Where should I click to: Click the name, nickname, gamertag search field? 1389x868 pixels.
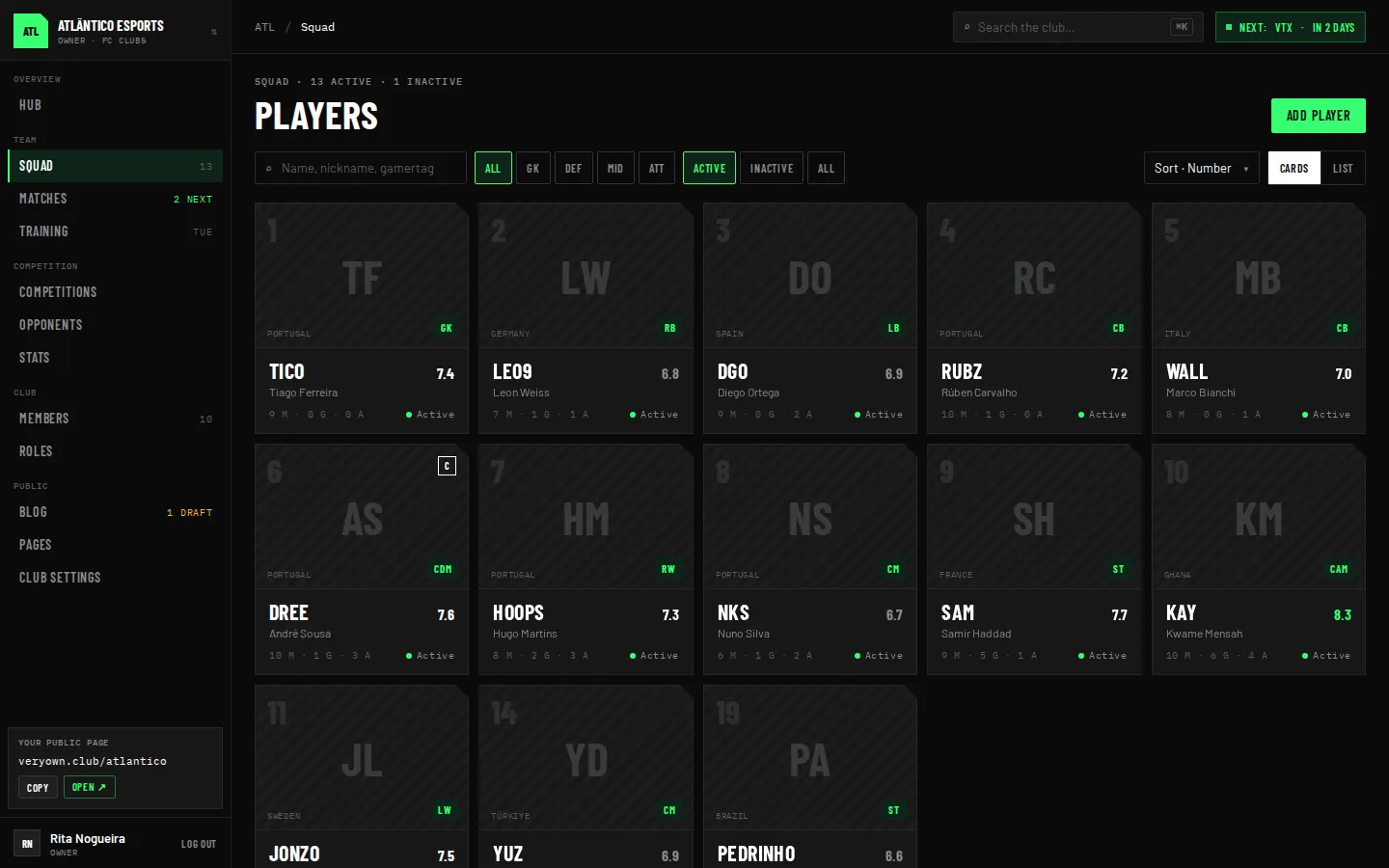[361, 168]
